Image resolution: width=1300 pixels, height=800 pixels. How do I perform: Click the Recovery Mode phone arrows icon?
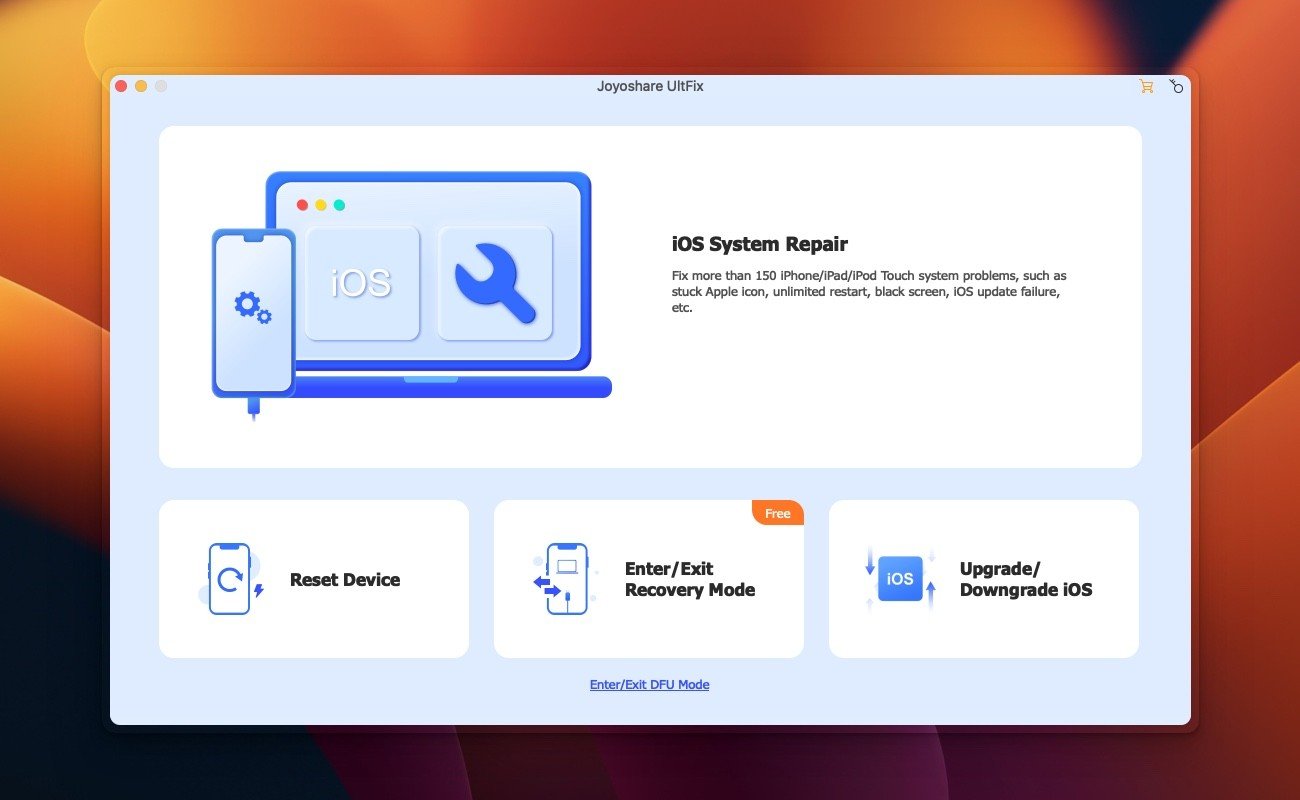(564, 579)
